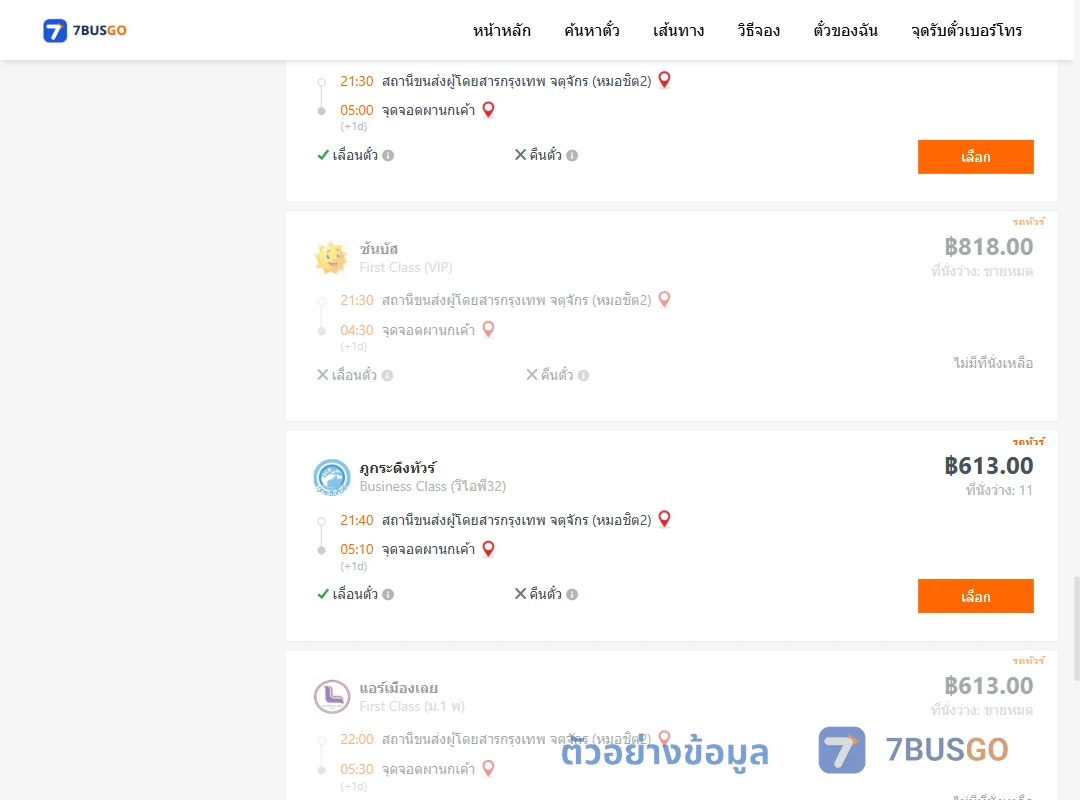Click map pin next to 04:30 จุดจอดผานกเค้า

[x=488, y=329]
